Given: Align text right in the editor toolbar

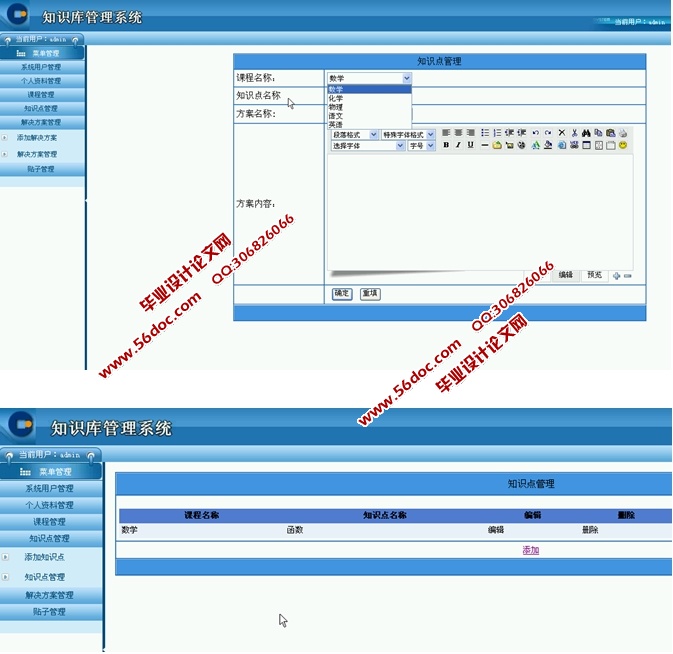Looking at the screenshot, I should (471, 133).
